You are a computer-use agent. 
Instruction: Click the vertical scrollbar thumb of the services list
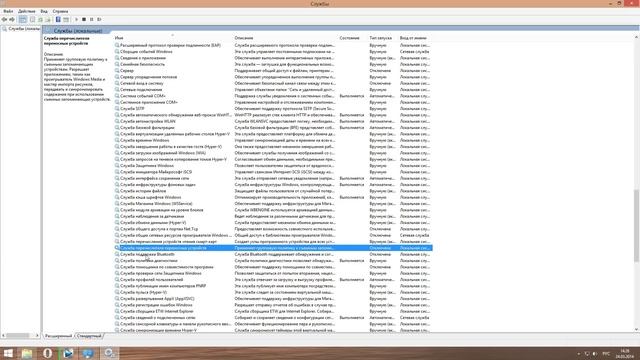pos(636,225)
